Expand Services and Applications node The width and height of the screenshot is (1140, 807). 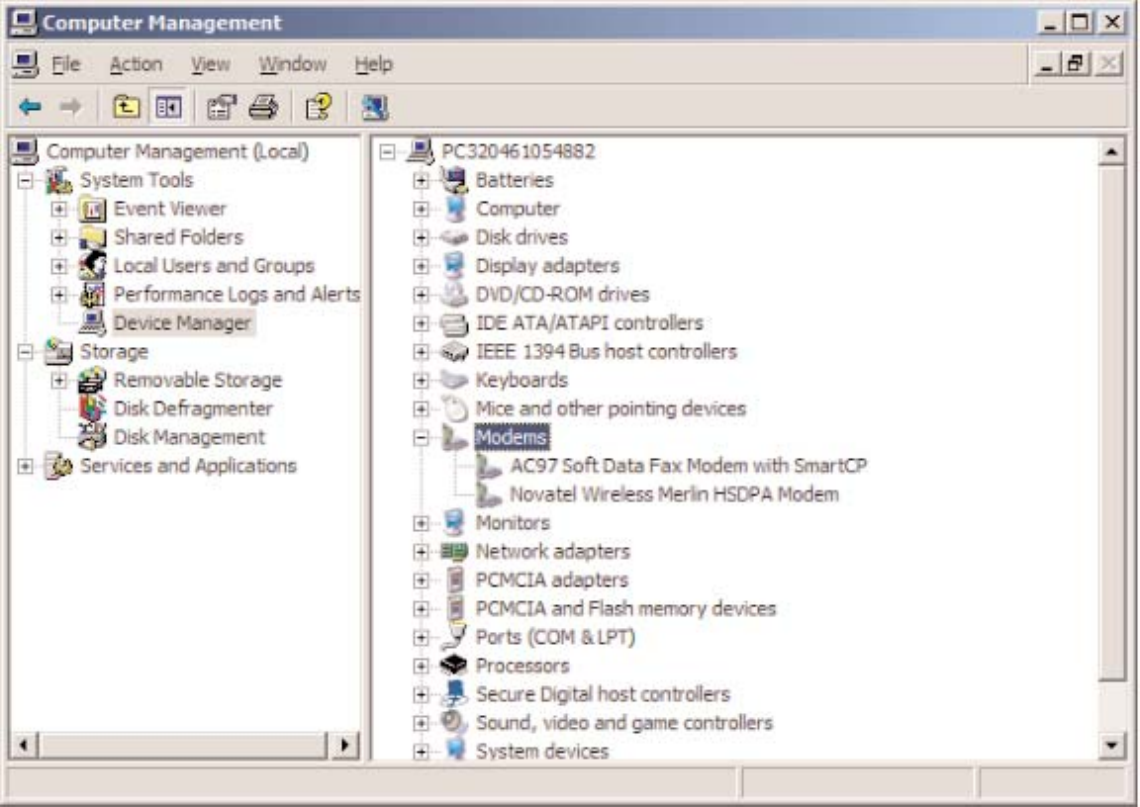[x=25, y=466]
